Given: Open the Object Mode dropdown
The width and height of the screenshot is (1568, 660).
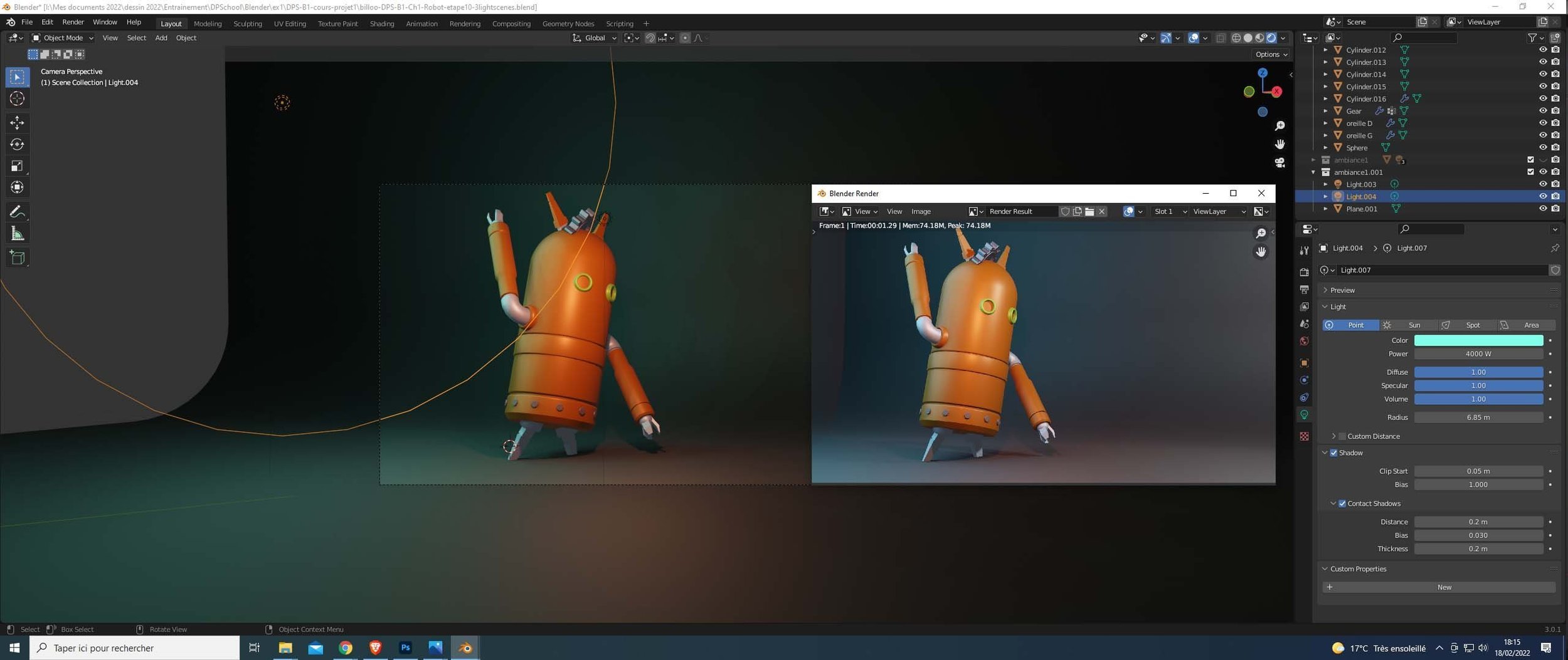Looking at the screenshot, I should 63,38.
